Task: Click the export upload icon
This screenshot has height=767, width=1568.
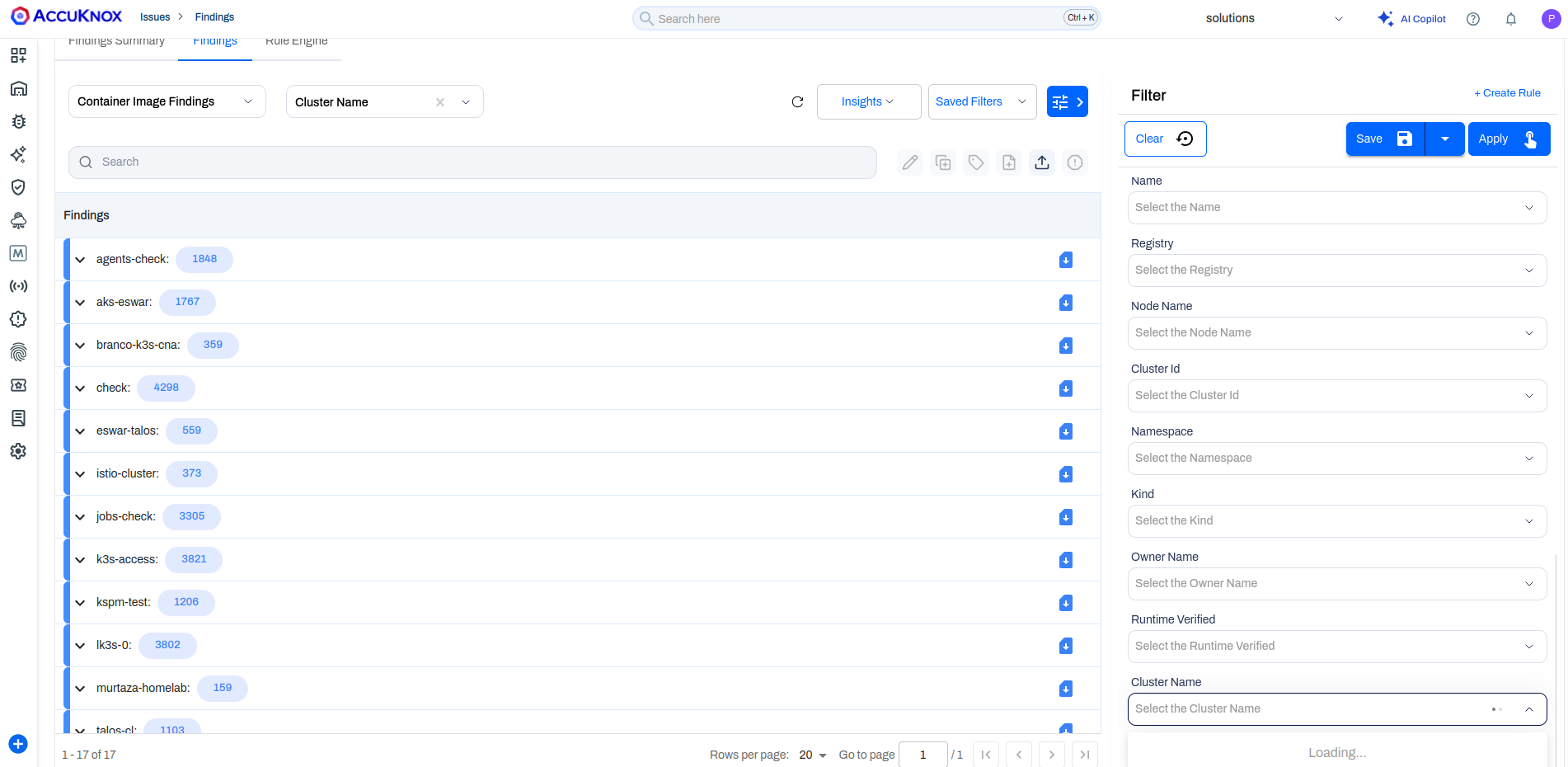Action: (1042, 162)
